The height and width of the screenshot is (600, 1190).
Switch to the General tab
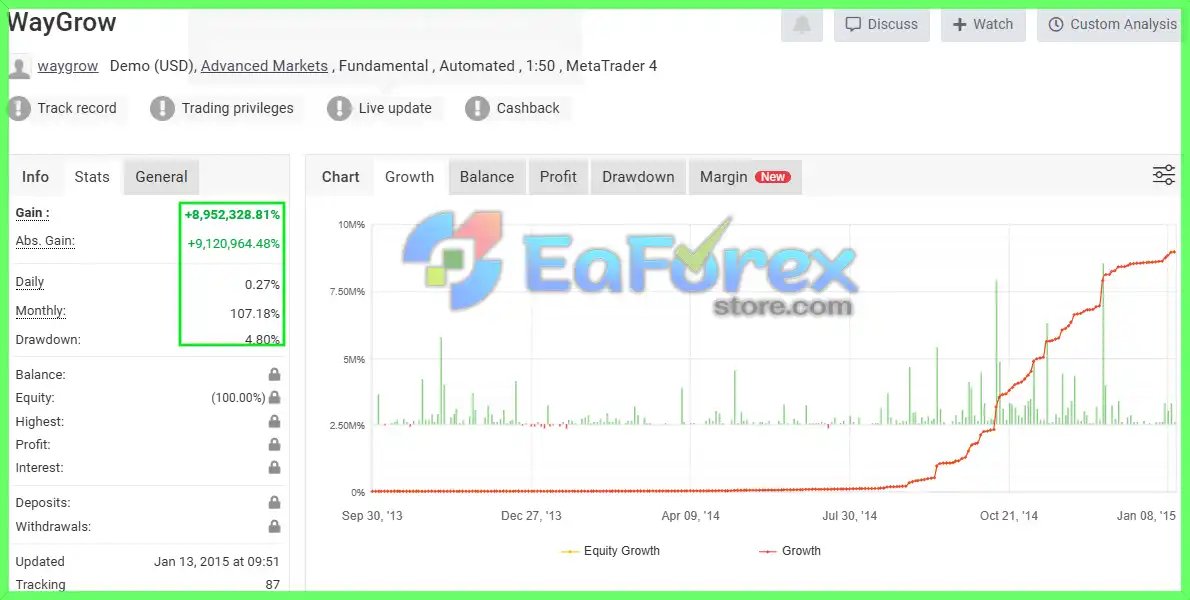point(161,177)
